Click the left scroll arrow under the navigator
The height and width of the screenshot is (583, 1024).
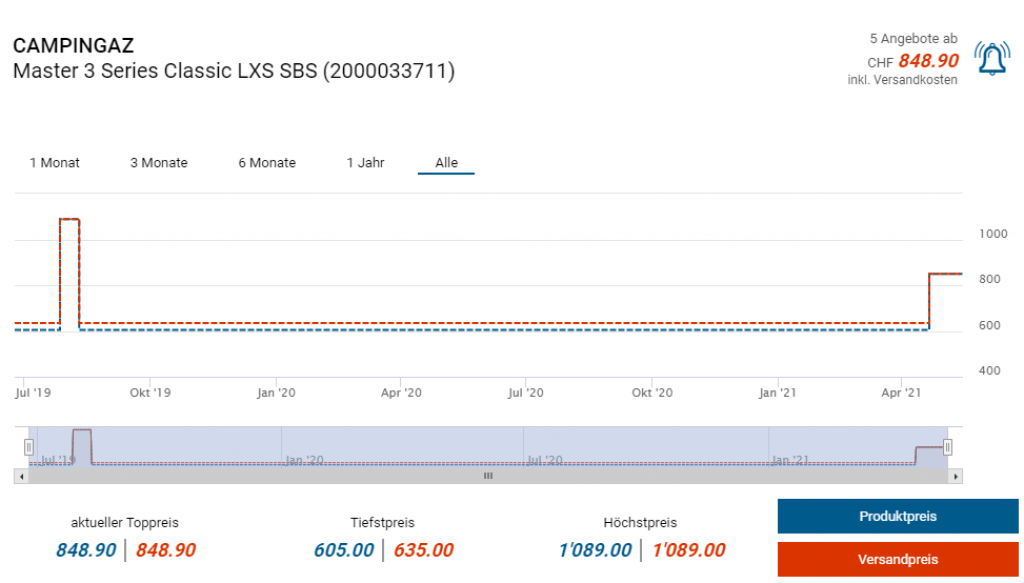click(20, 477)
